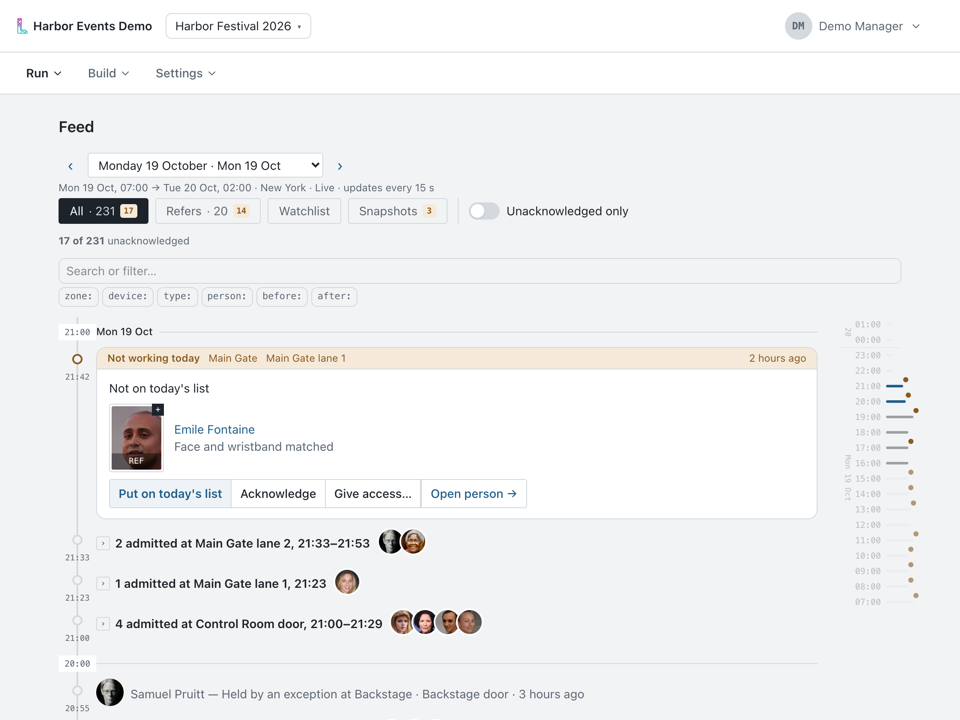The width and height of the screenshot is (960, 720).
Task: Jump to 07:00 on the mini timeline
Action: coord(868,602)
